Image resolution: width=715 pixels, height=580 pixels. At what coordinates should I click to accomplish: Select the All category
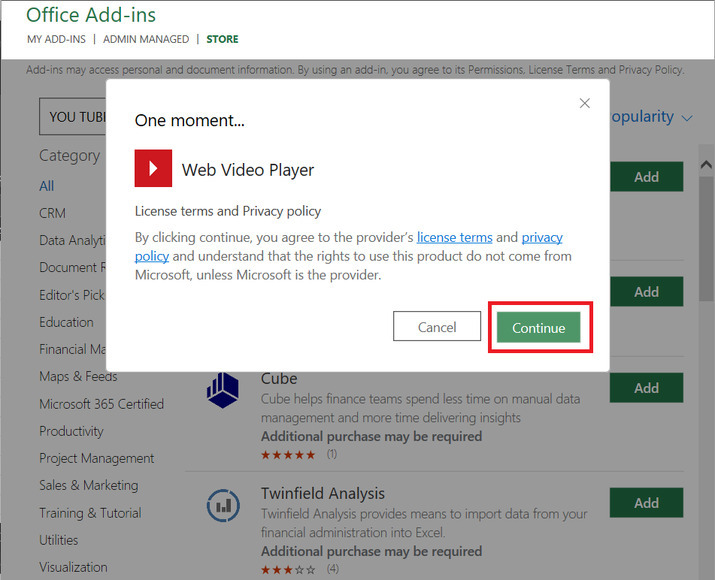(x=47, y=186)
